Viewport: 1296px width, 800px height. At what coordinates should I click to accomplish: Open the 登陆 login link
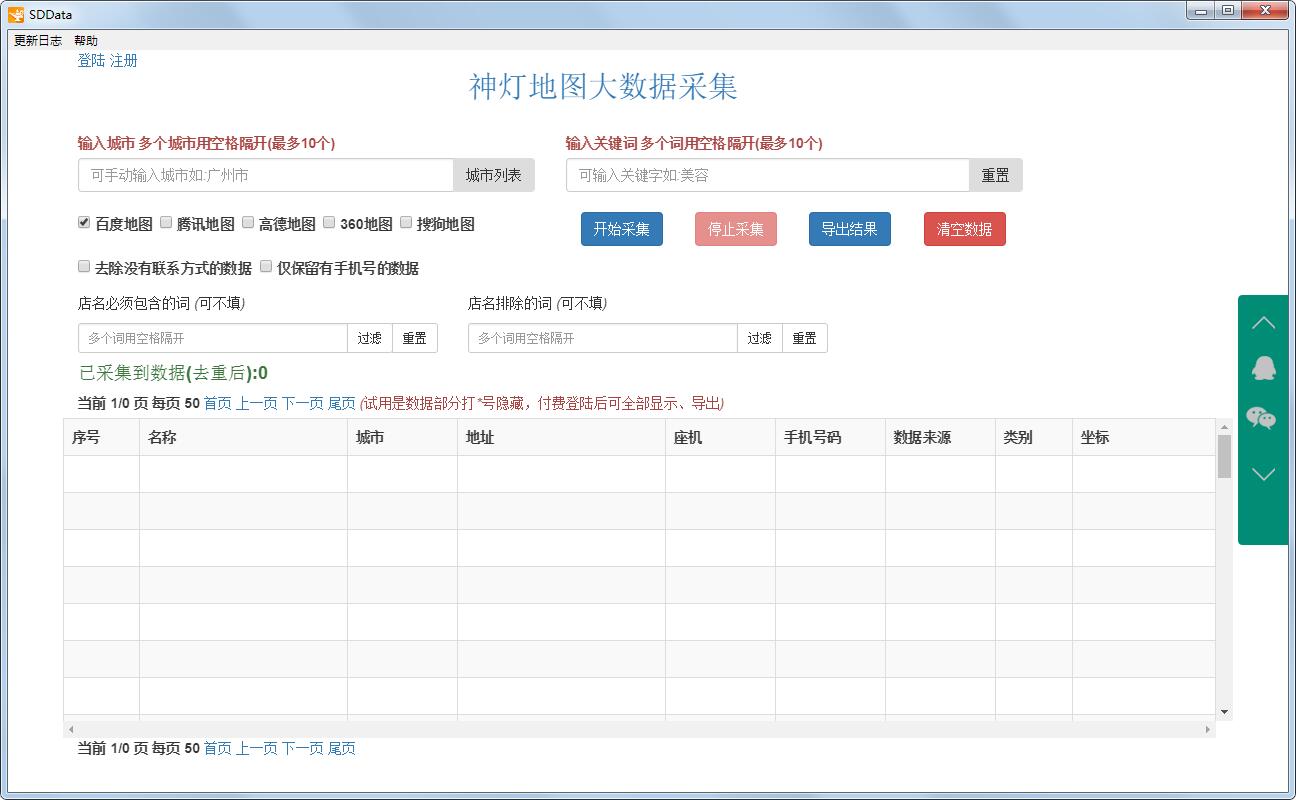point(89,61)
